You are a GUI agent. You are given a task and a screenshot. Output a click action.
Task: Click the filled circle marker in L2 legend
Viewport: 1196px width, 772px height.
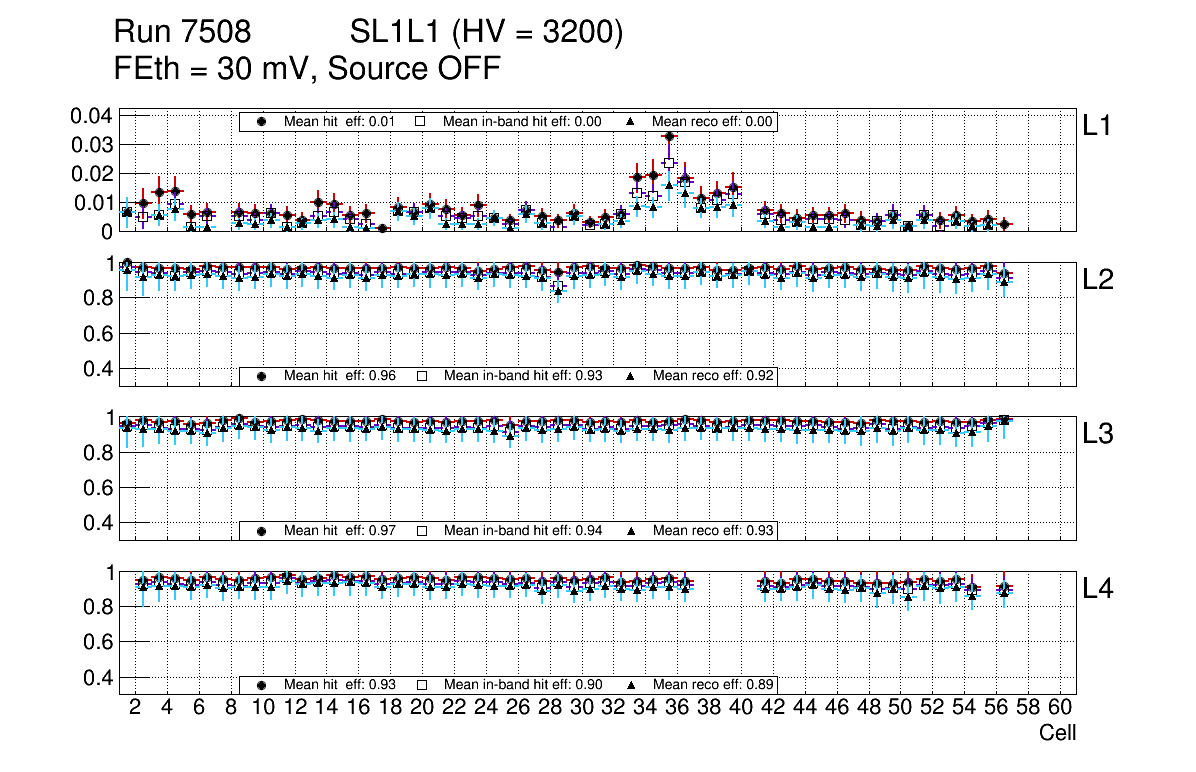262,376
